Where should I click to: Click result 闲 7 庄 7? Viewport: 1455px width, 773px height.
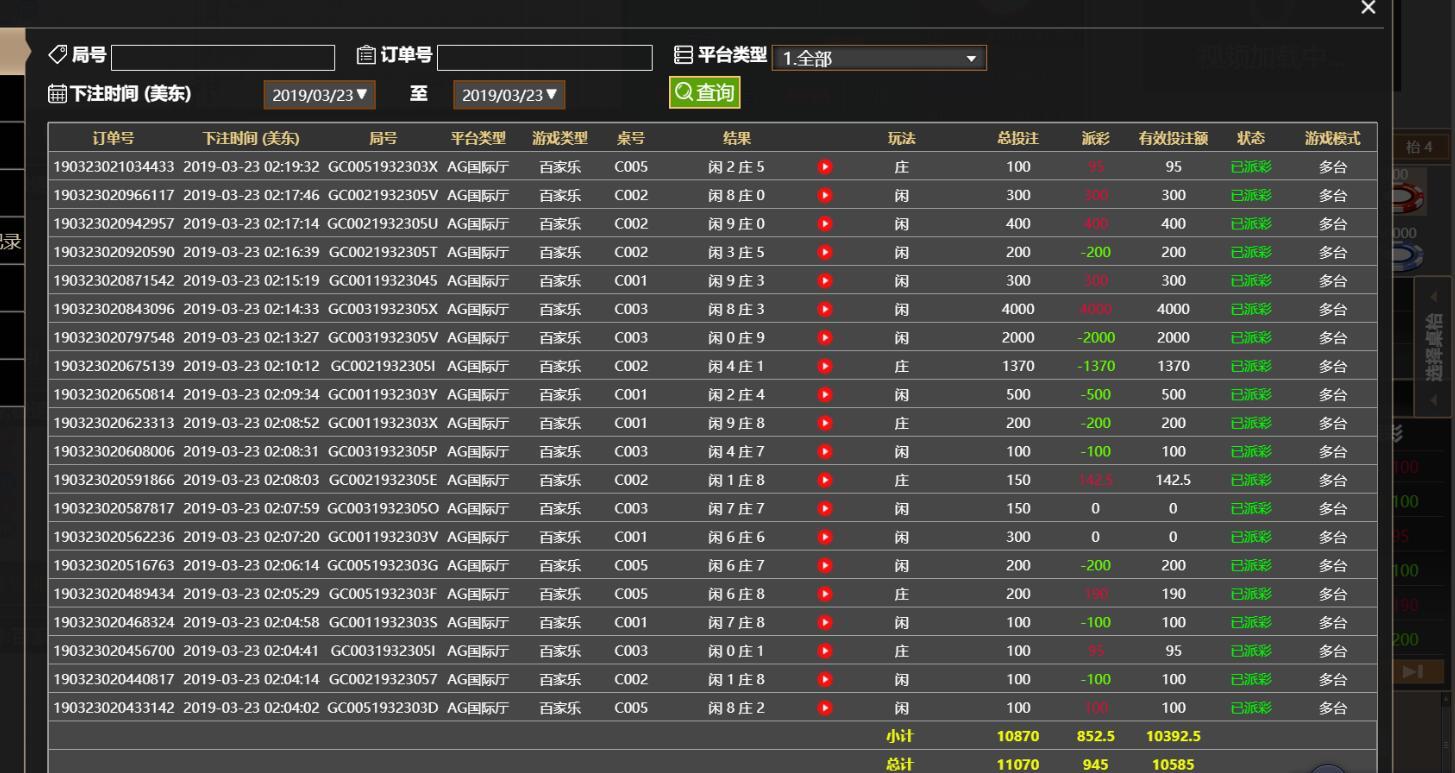(737, 509)
